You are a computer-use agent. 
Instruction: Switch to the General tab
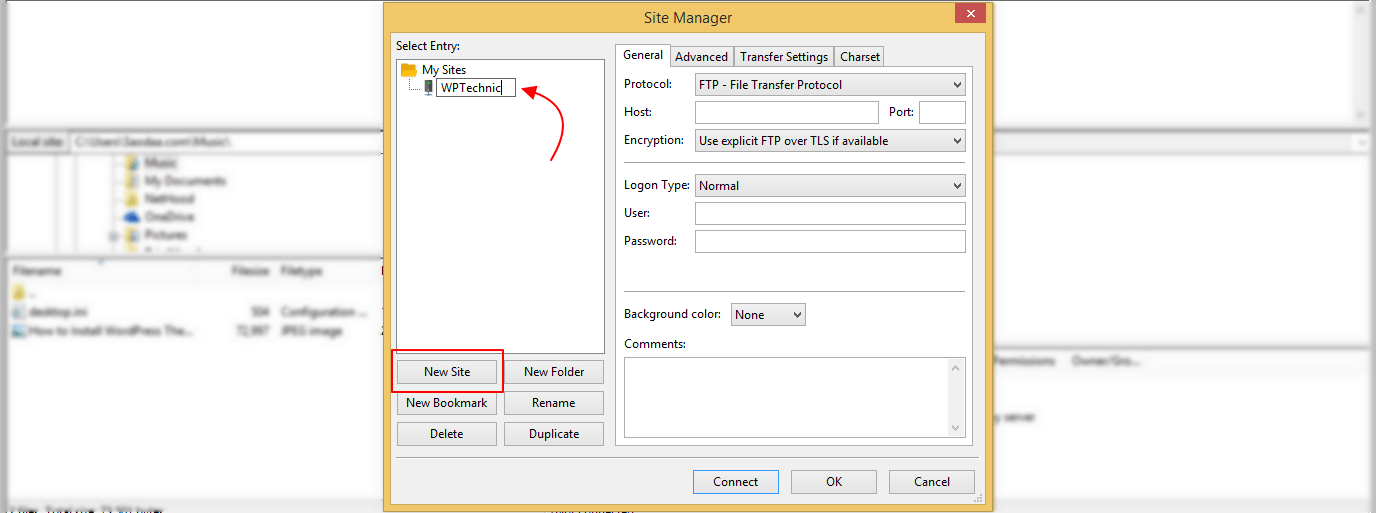point(643,56)
